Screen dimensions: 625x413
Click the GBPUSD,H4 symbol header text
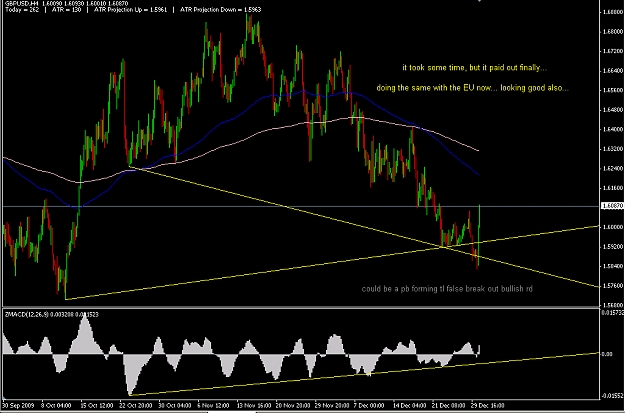[x=22, y=3]
